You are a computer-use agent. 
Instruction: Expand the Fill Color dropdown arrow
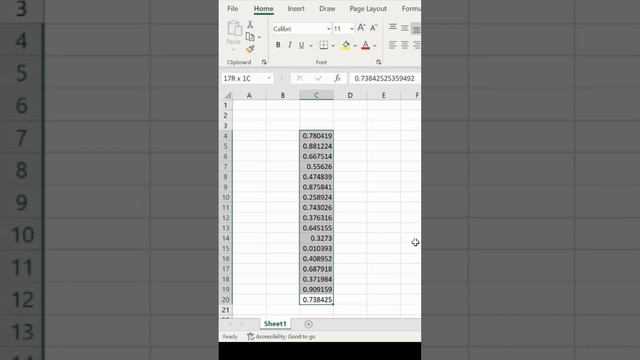click(355, 46)
